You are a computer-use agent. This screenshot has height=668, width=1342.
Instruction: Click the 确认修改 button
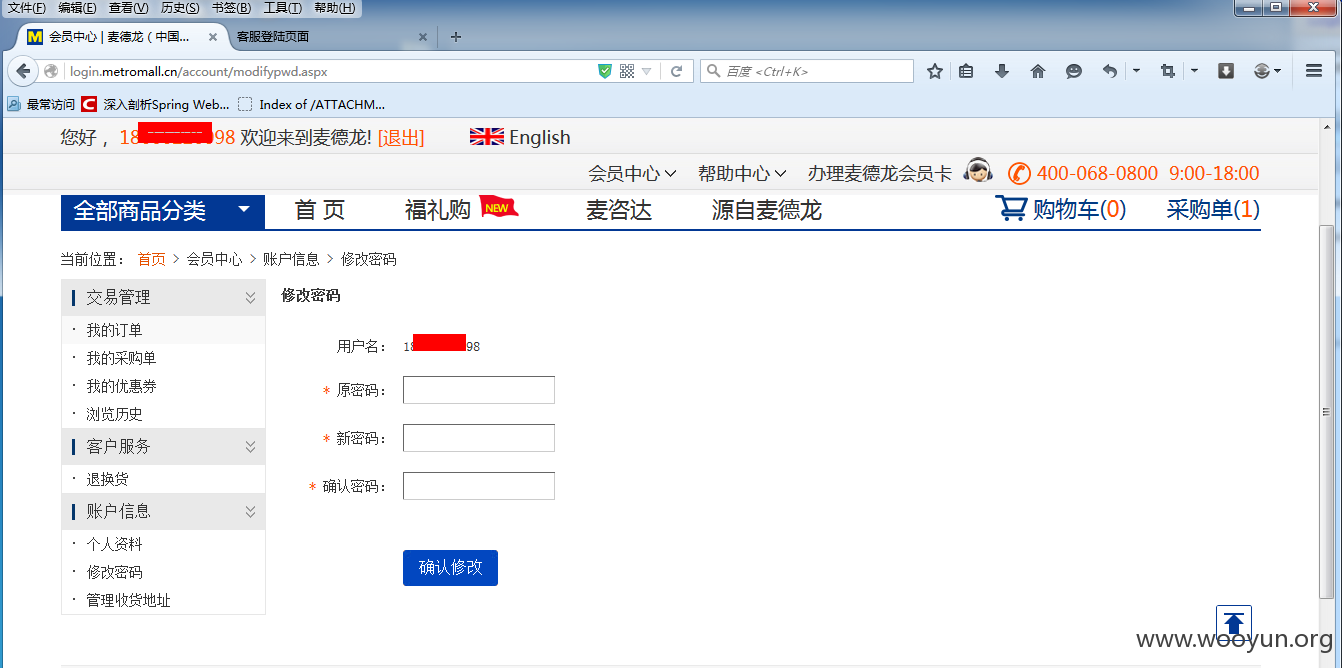pyautogui.click(x=450, y=567)
